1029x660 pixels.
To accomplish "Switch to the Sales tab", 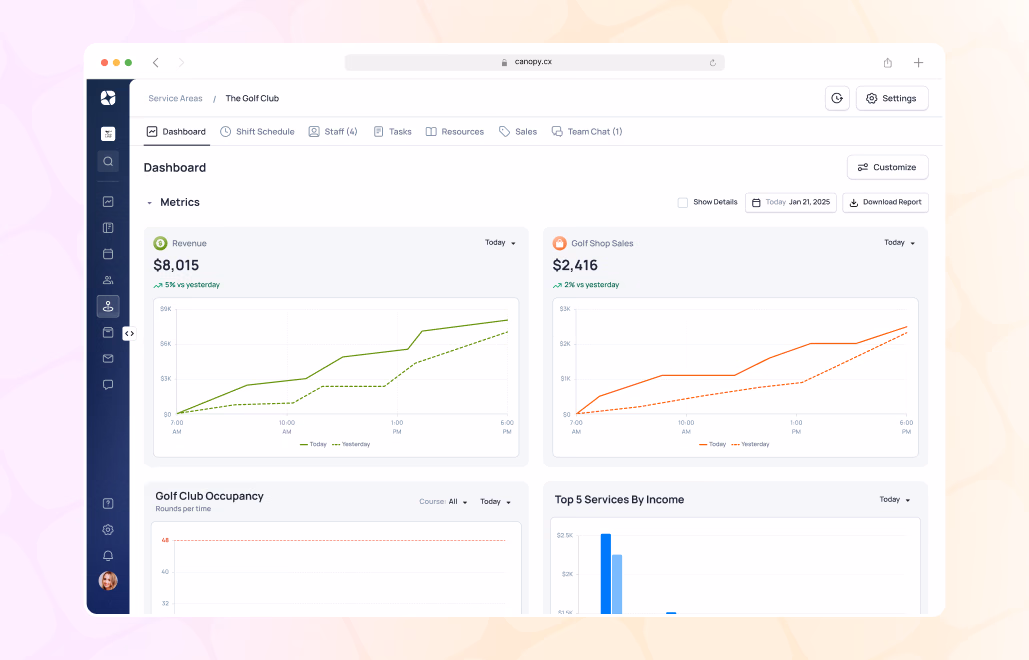I will point(518,132).
